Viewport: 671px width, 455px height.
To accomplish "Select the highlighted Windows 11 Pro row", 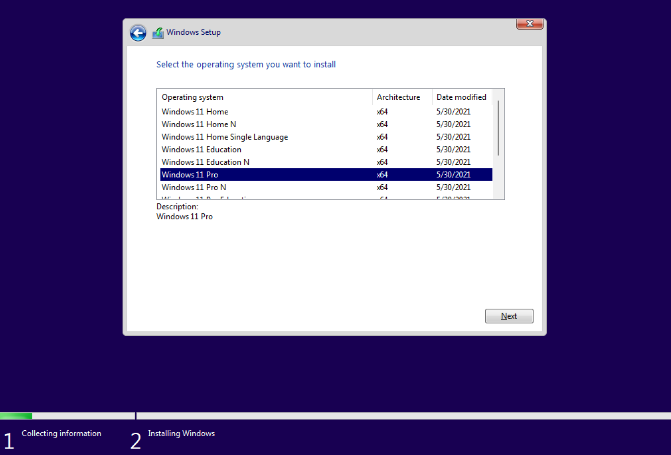I will [x=190, y=174].
